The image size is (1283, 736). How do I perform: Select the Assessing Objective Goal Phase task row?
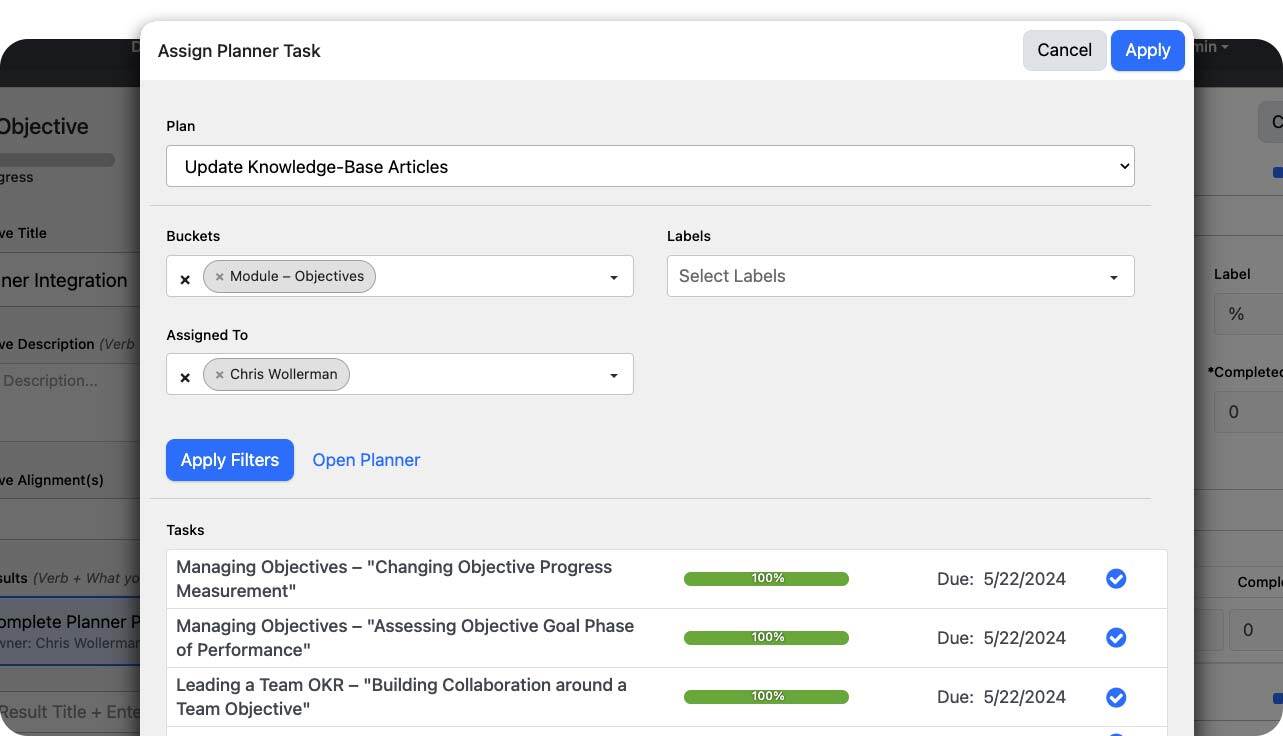405,638
